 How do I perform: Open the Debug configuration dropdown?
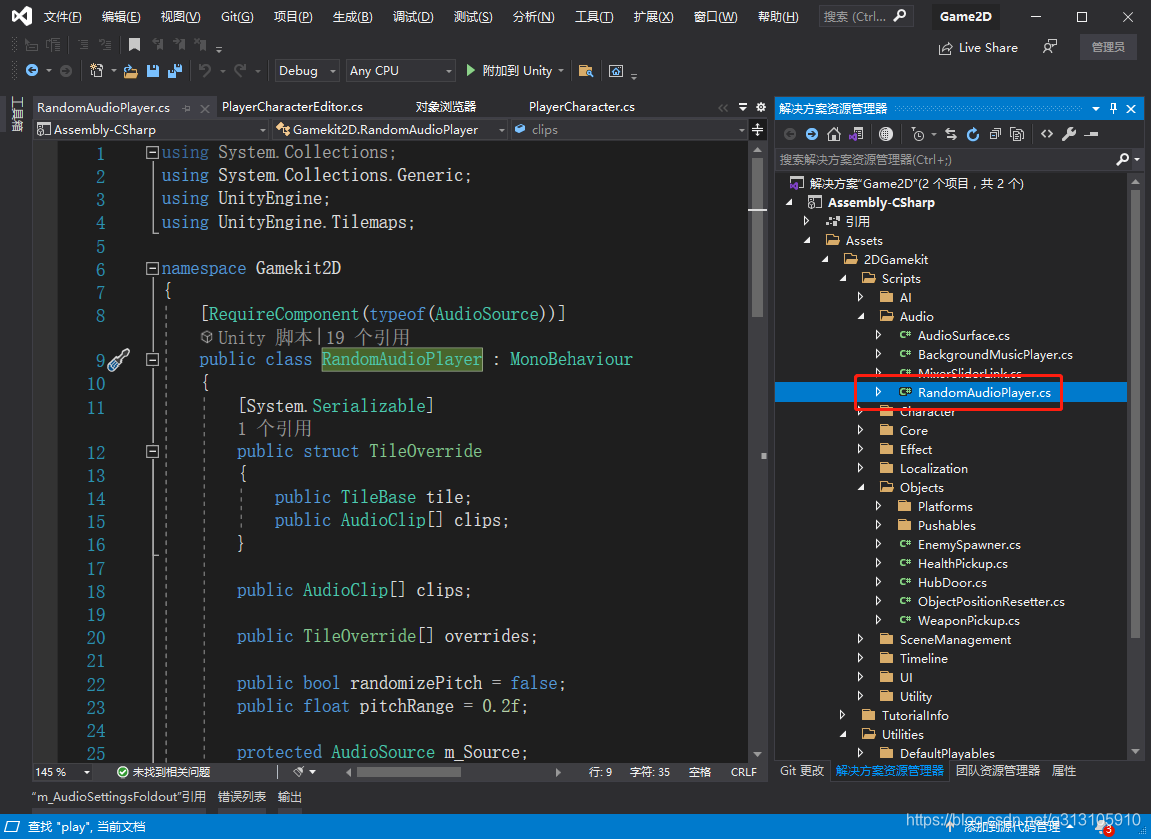(308, 70)
